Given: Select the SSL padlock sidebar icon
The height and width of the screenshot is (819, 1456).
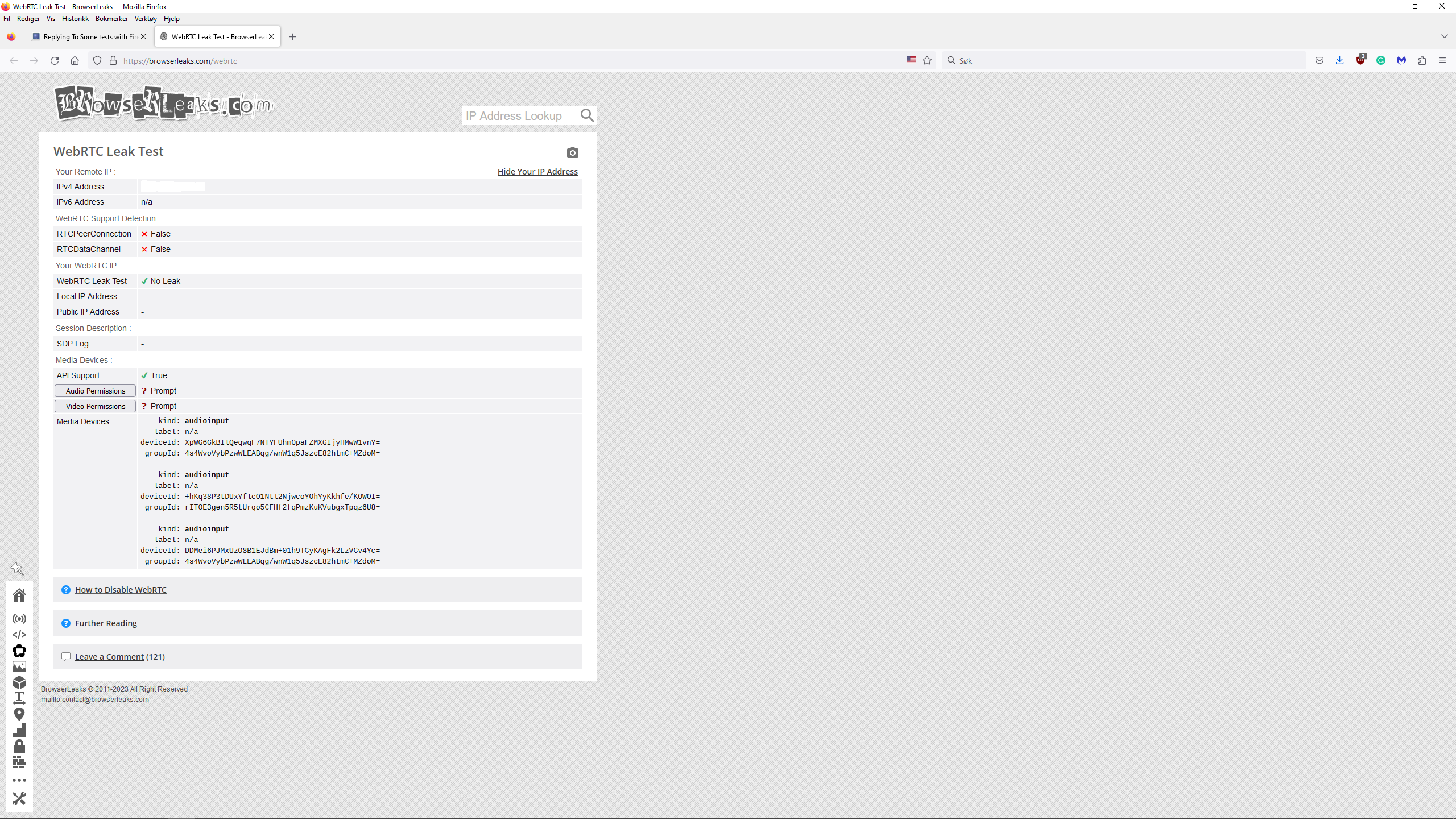Looking at the screenshot, I should pos(19,746).
